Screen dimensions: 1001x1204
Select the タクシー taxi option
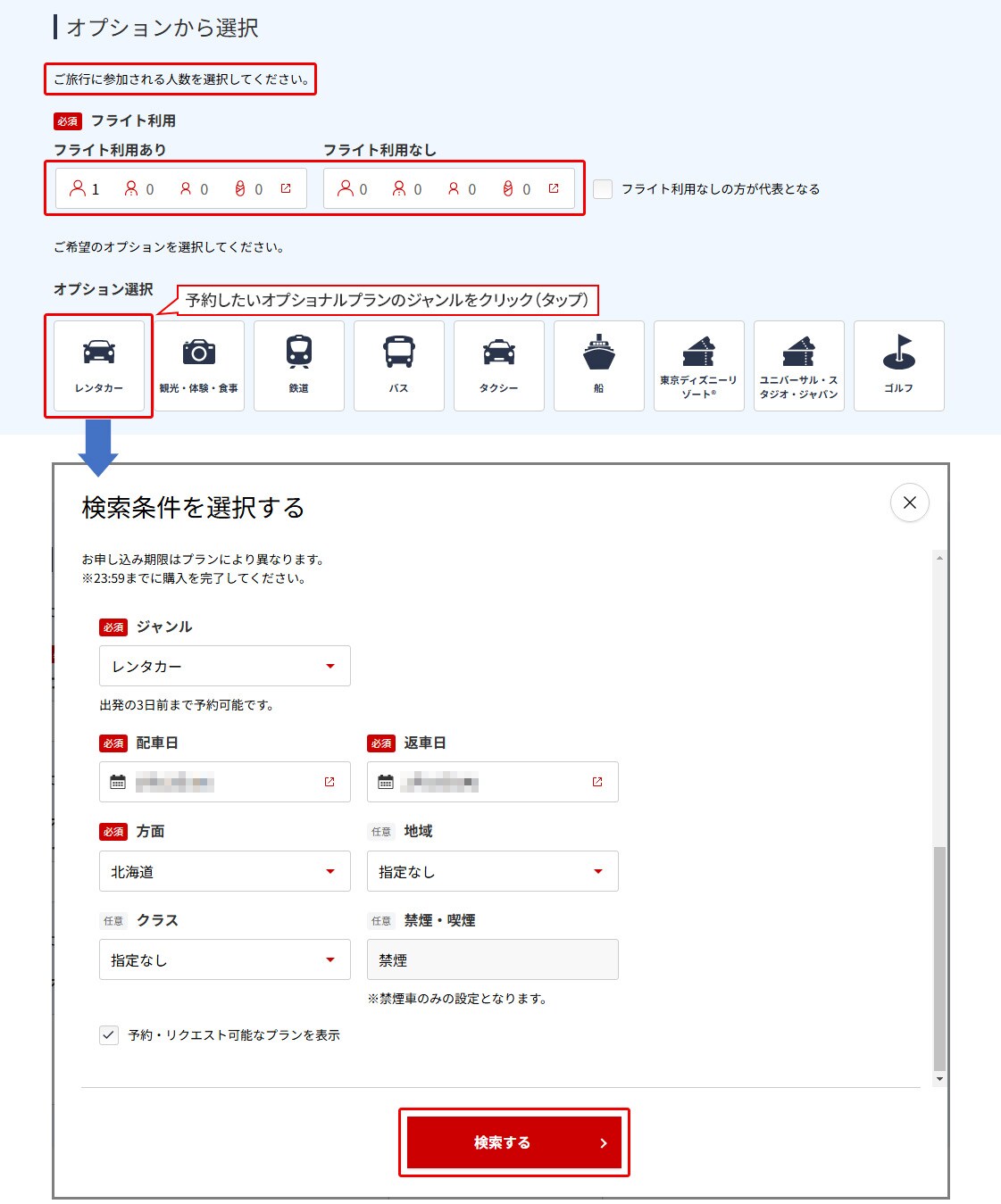pos(499,365)
